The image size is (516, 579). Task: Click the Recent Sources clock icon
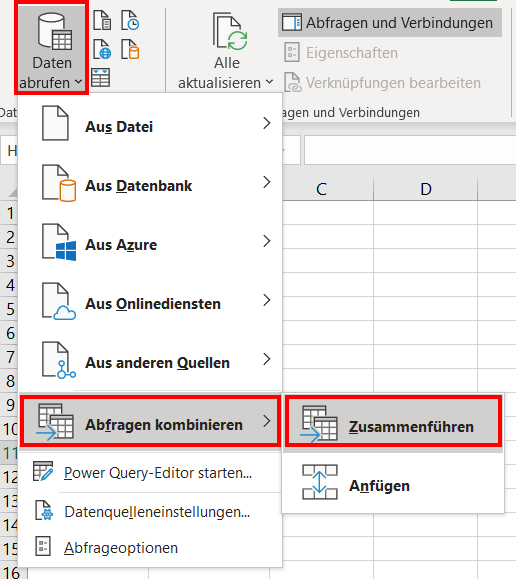pyautogui.click(x=130, y=20)
